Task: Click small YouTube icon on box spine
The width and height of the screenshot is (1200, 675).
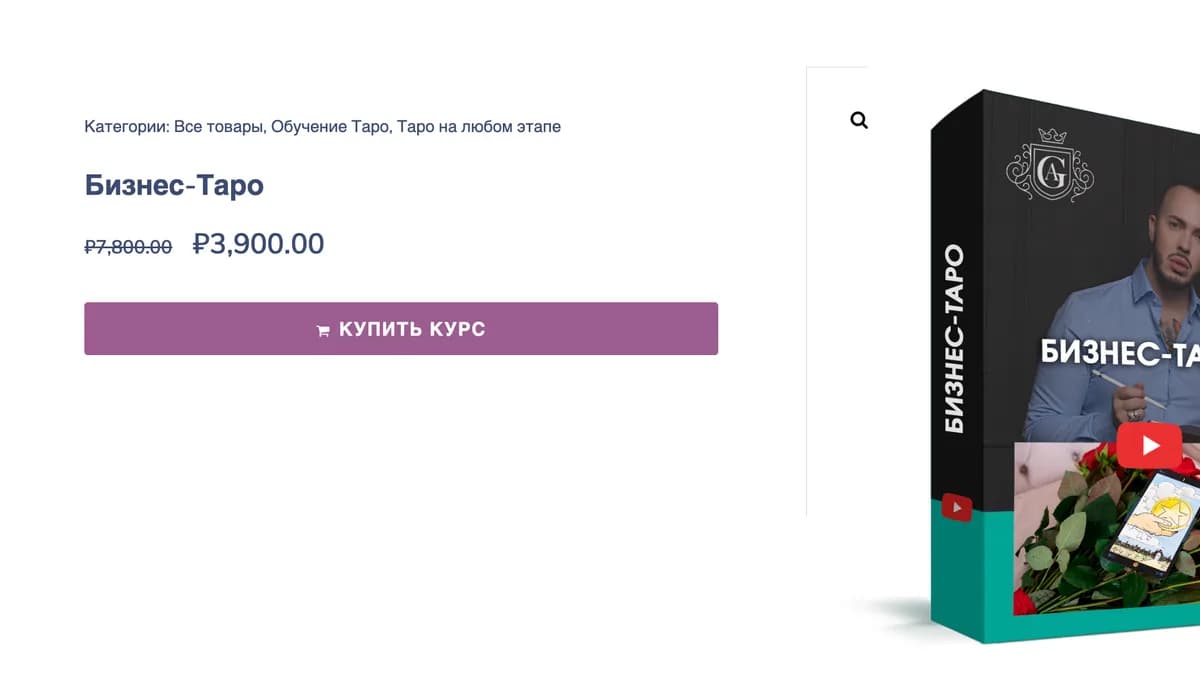Action: [957, 508]
